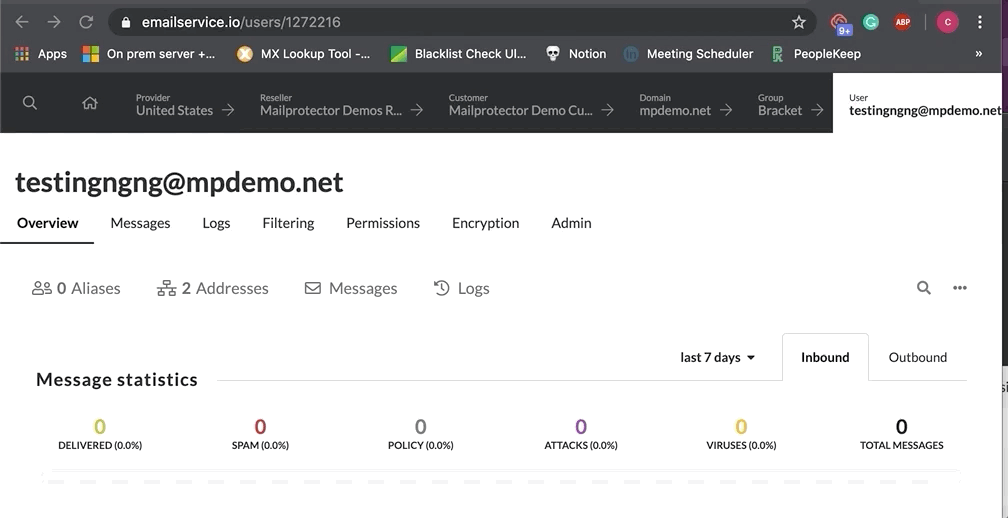The width and height of the screenshot is (1008, 518).
Task: Click the overview magnifier search icon
Action: [x=924, y=288]
